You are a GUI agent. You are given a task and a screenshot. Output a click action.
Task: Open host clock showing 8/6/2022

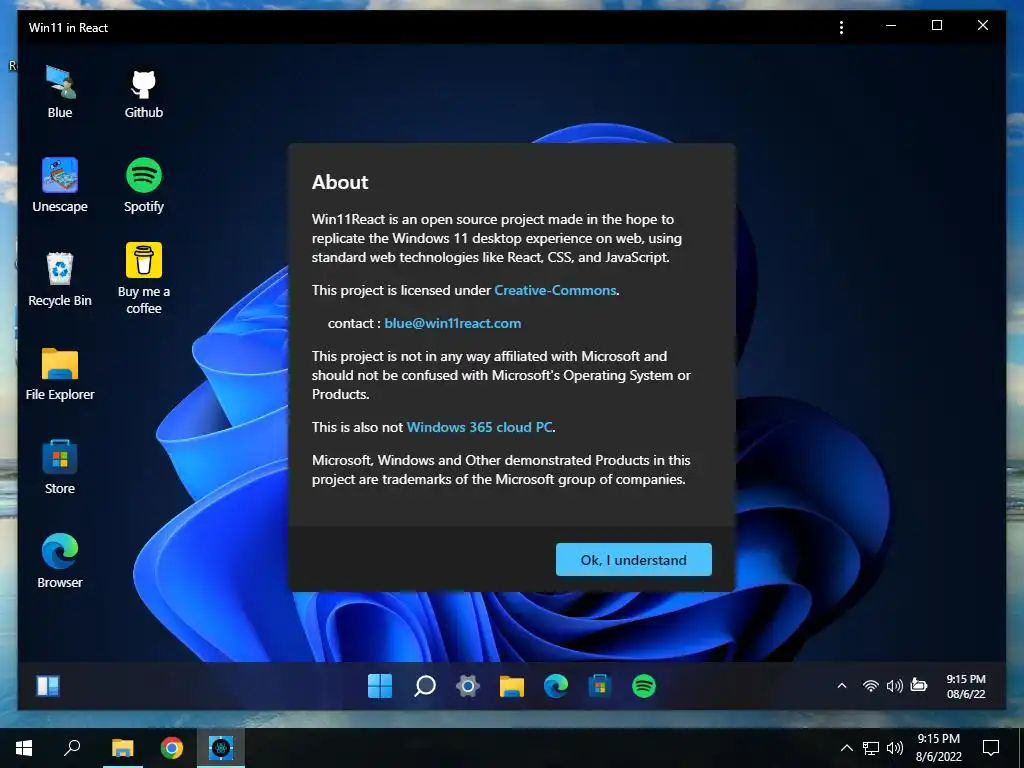click(938, 748)
